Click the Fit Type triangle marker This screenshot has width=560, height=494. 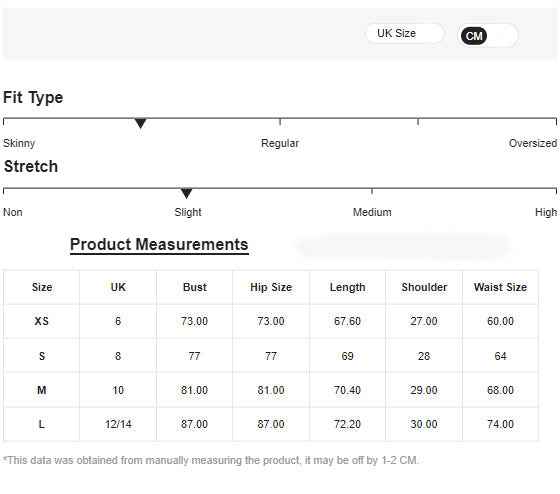click(140, 123)
